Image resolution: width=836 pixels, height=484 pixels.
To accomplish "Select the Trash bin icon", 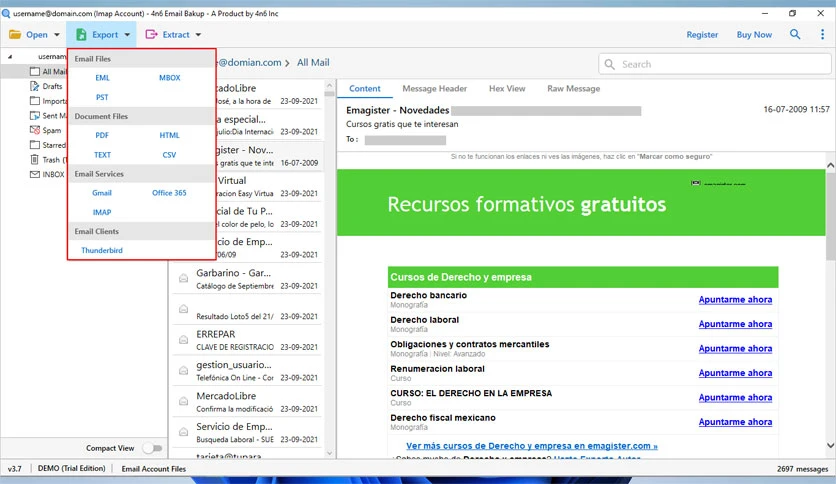I will tap(35, 159).
